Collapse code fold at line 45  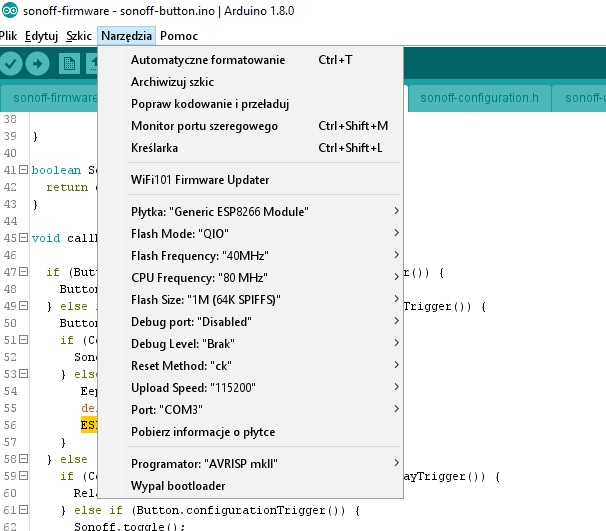[x=24, y=238]
